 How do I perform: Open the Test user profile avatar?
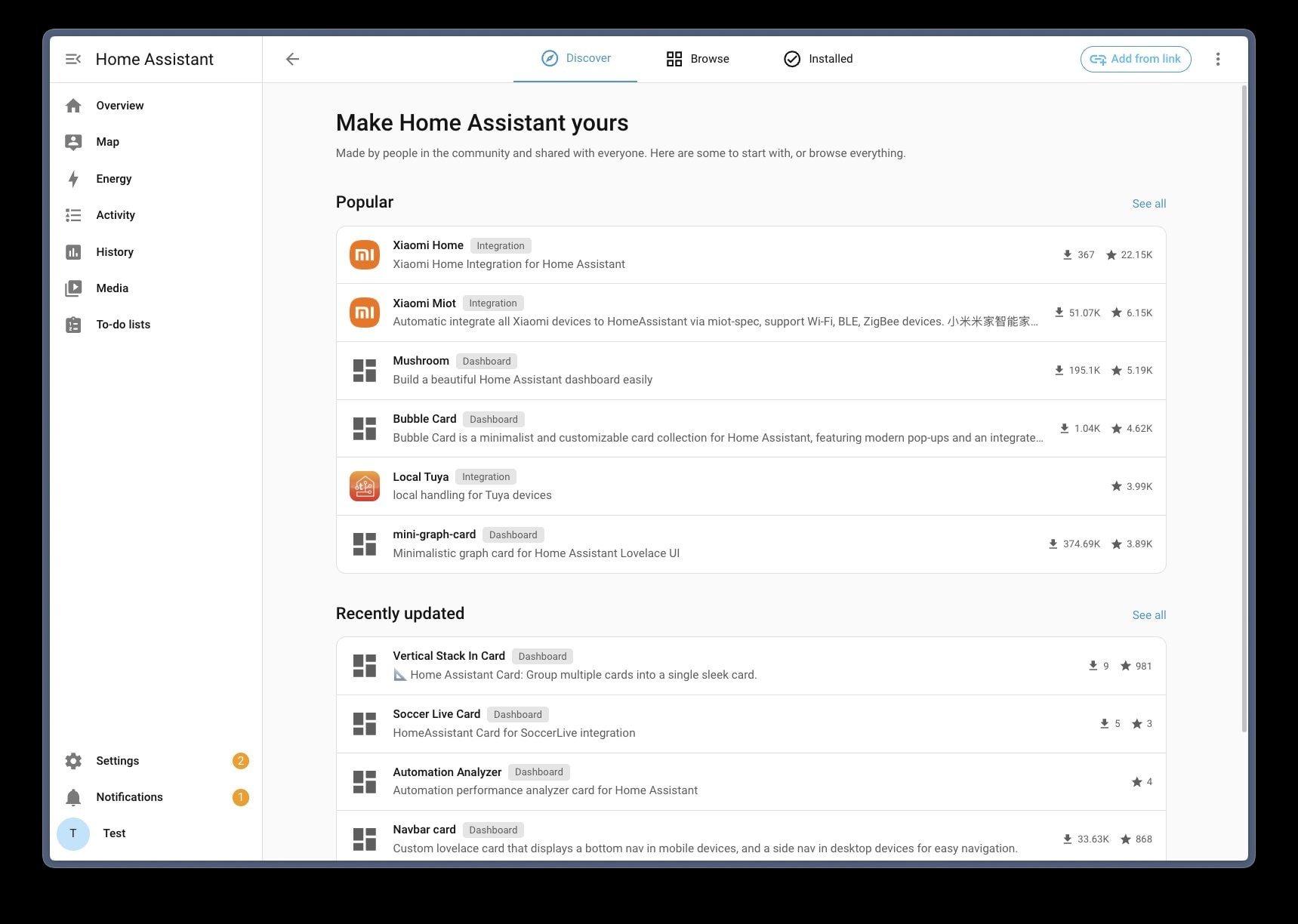pos(73,833)
